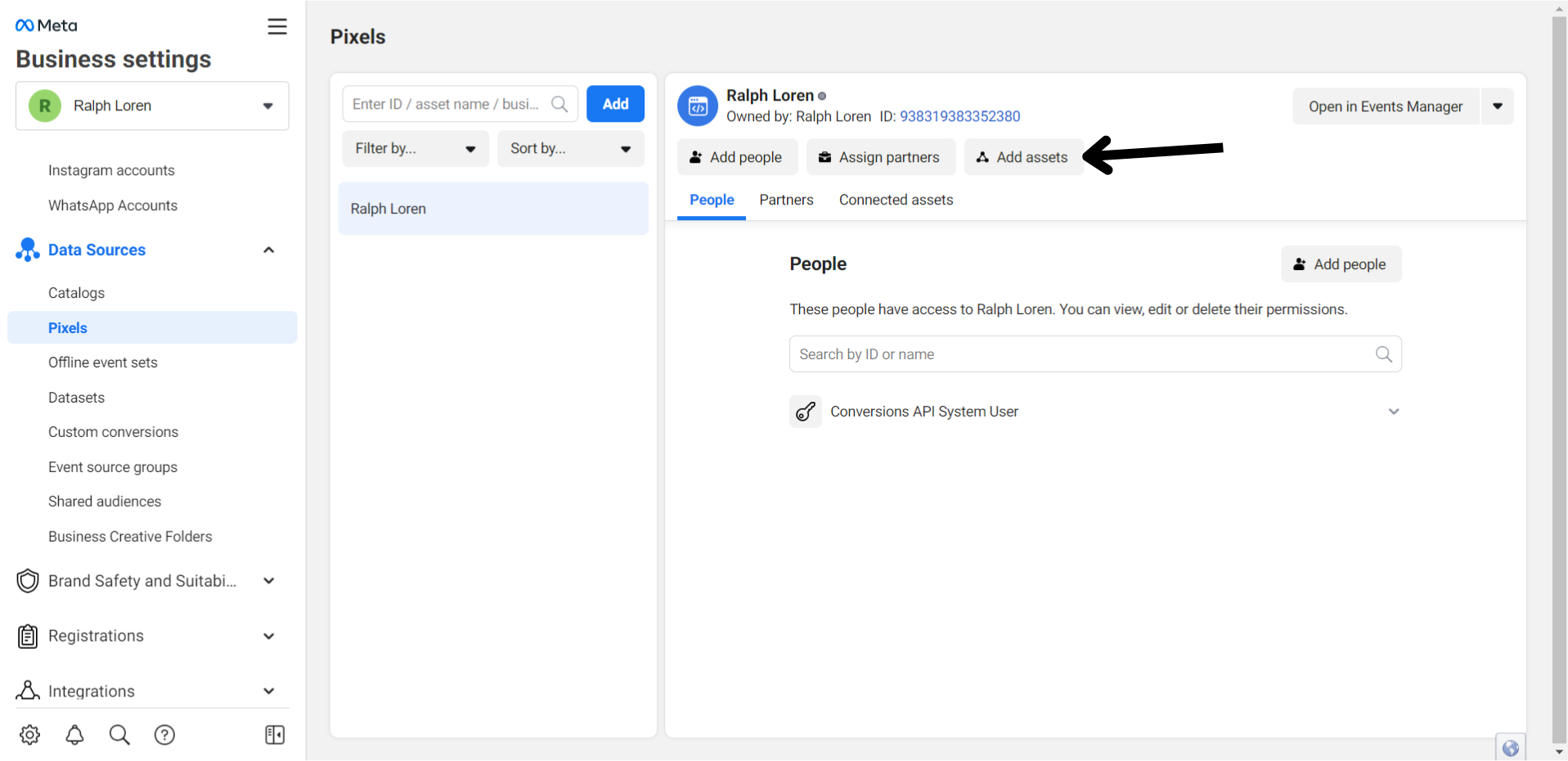This screenshot has height=761, width=1568.
Task: Switch to the Partners tab
Action: point(786,200)
